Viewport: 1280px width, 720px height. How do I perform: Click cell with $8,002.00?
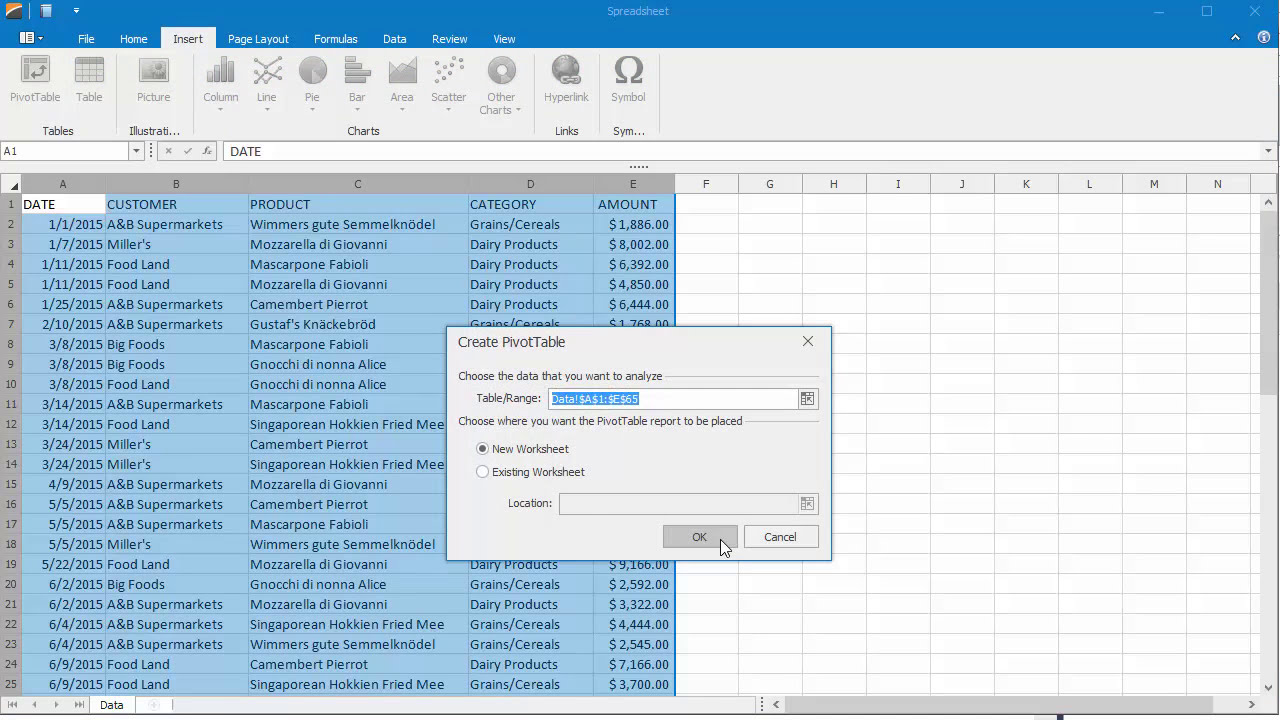click(x=634, y=244)
